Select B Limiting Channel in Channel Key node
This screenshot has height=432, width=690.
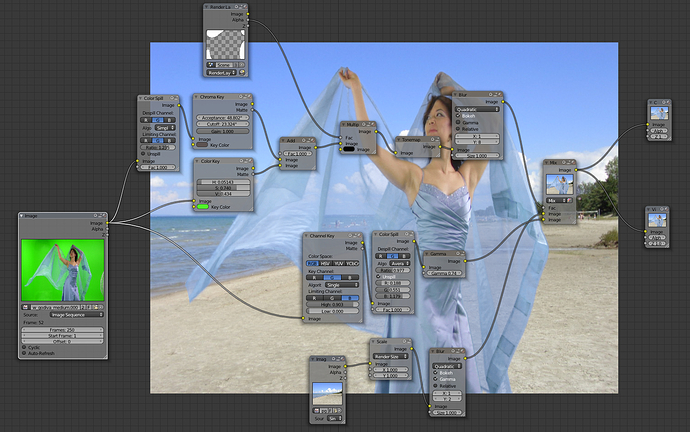350,298
